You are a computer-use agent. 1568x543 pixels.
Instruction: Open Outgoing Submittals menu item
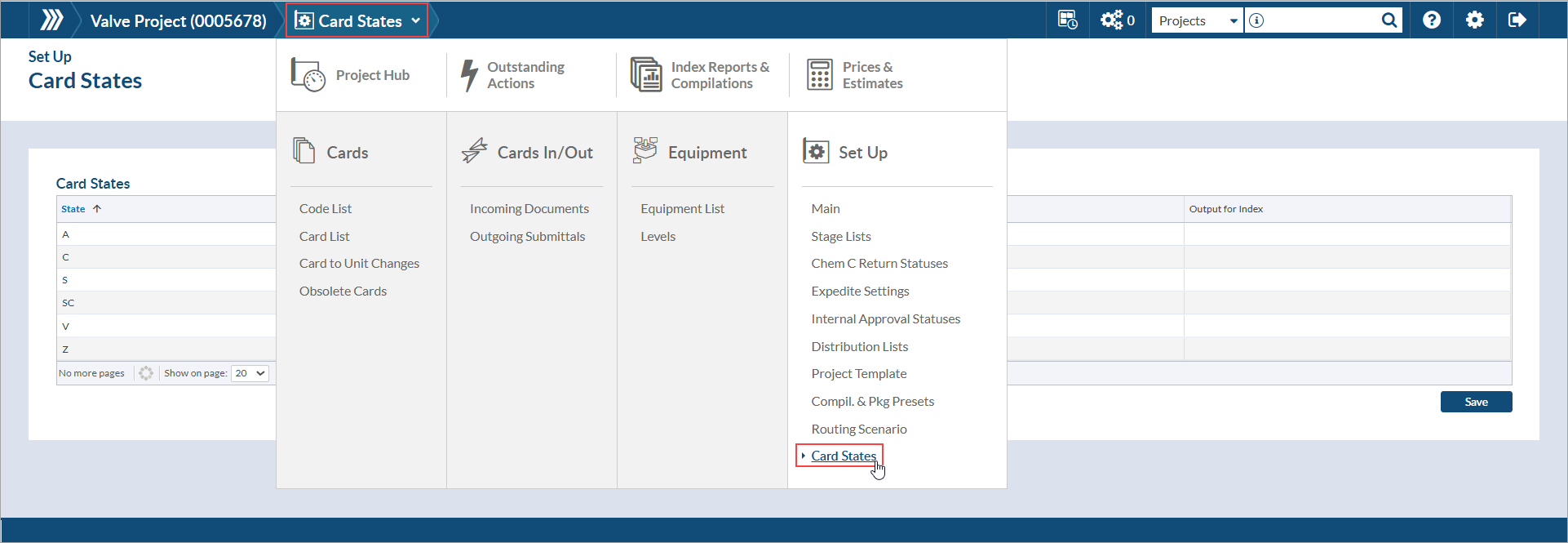click(x=527, y=237)
